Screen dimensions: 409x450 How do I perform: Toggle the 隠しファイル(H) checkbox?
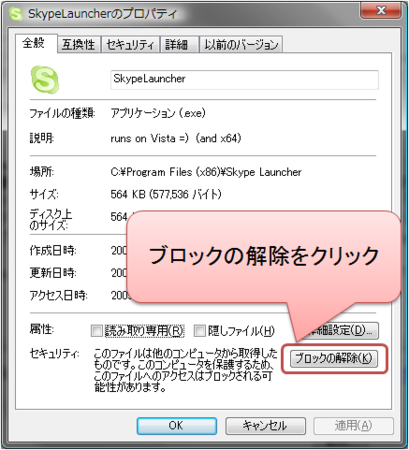pos(200,331)
